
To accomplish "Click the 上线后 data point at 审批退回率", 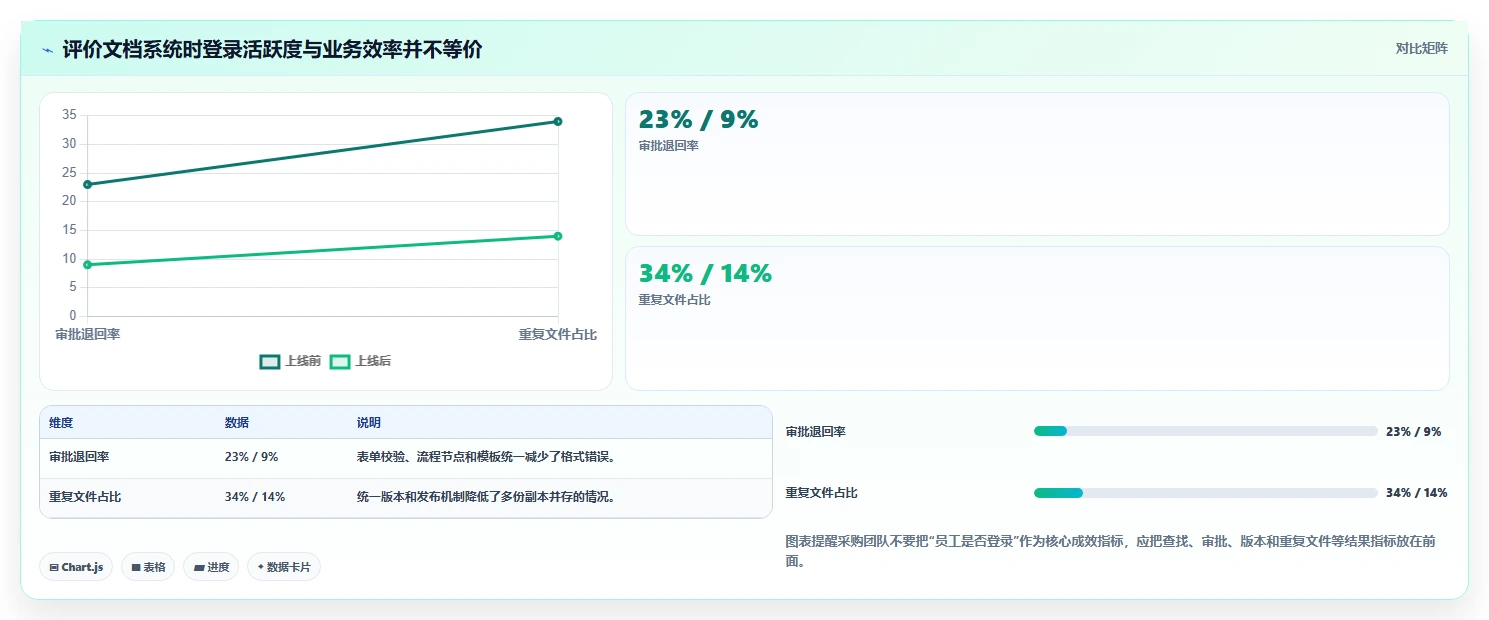I will click(x=88, y=264).
